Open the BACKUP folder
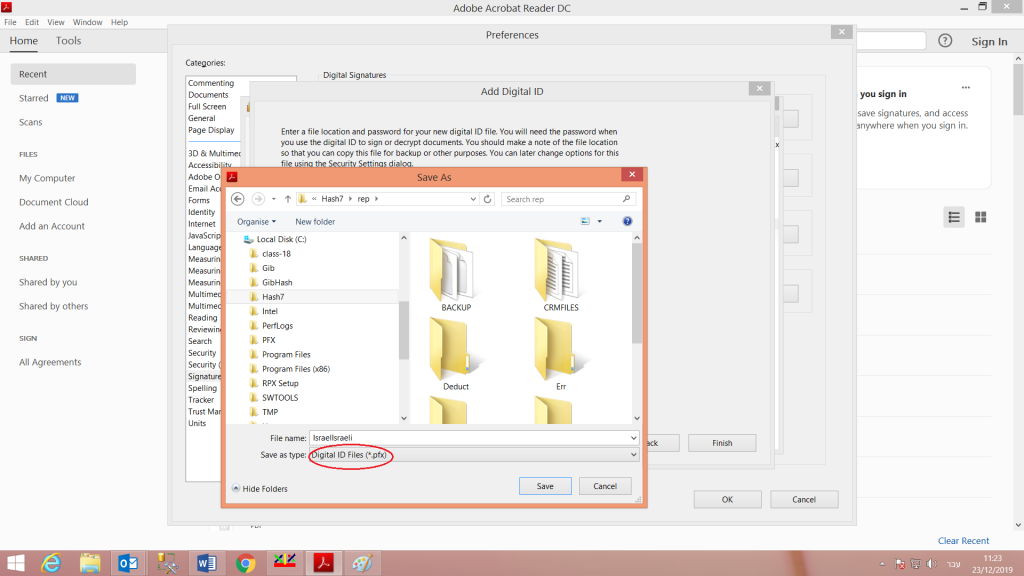Image resolution: width=1024 pixels, height=576 pixels. tap(455, 274)
